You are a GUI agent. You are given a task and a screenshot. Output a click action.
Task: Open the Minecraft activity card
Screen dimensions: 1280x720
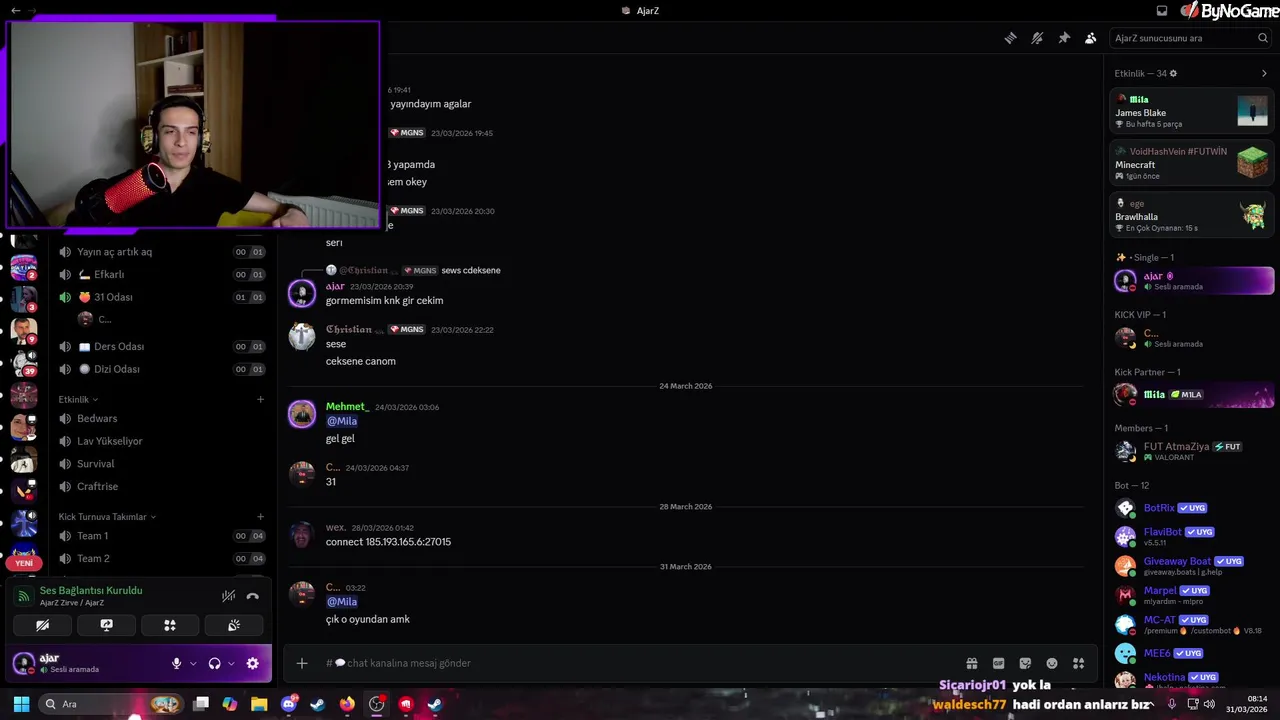point(1192,163)
